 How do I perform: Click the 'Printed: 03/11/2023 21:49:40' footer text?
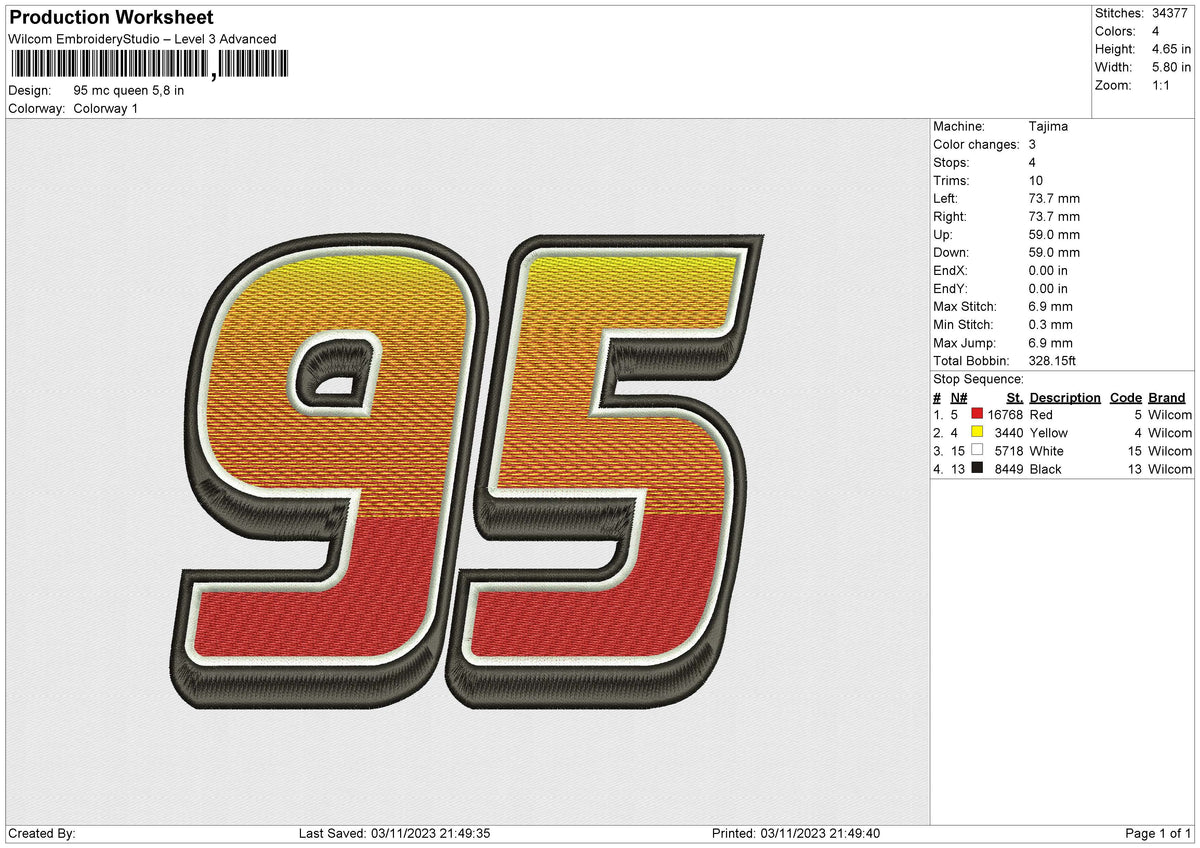coord(796,833)
